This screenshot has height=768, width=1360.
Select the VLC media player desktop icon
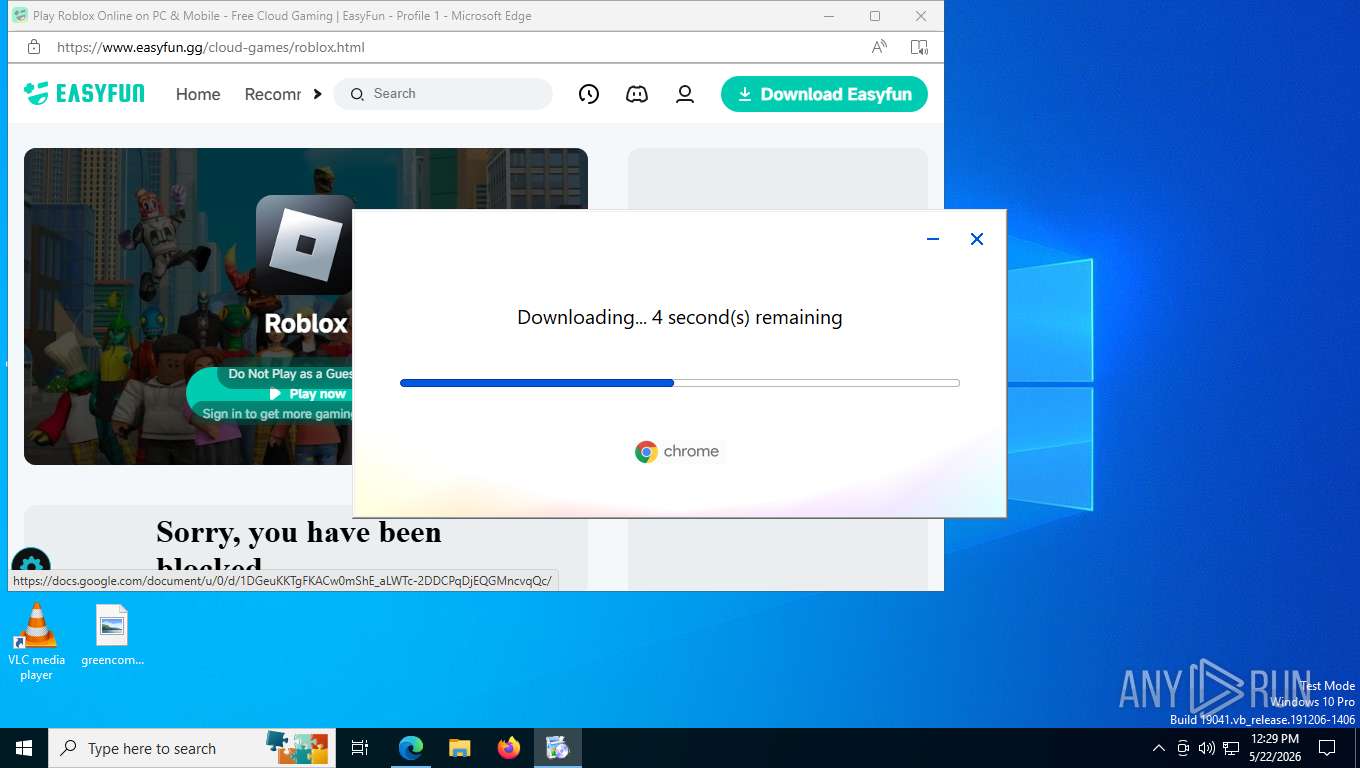(x=36, y=641)
